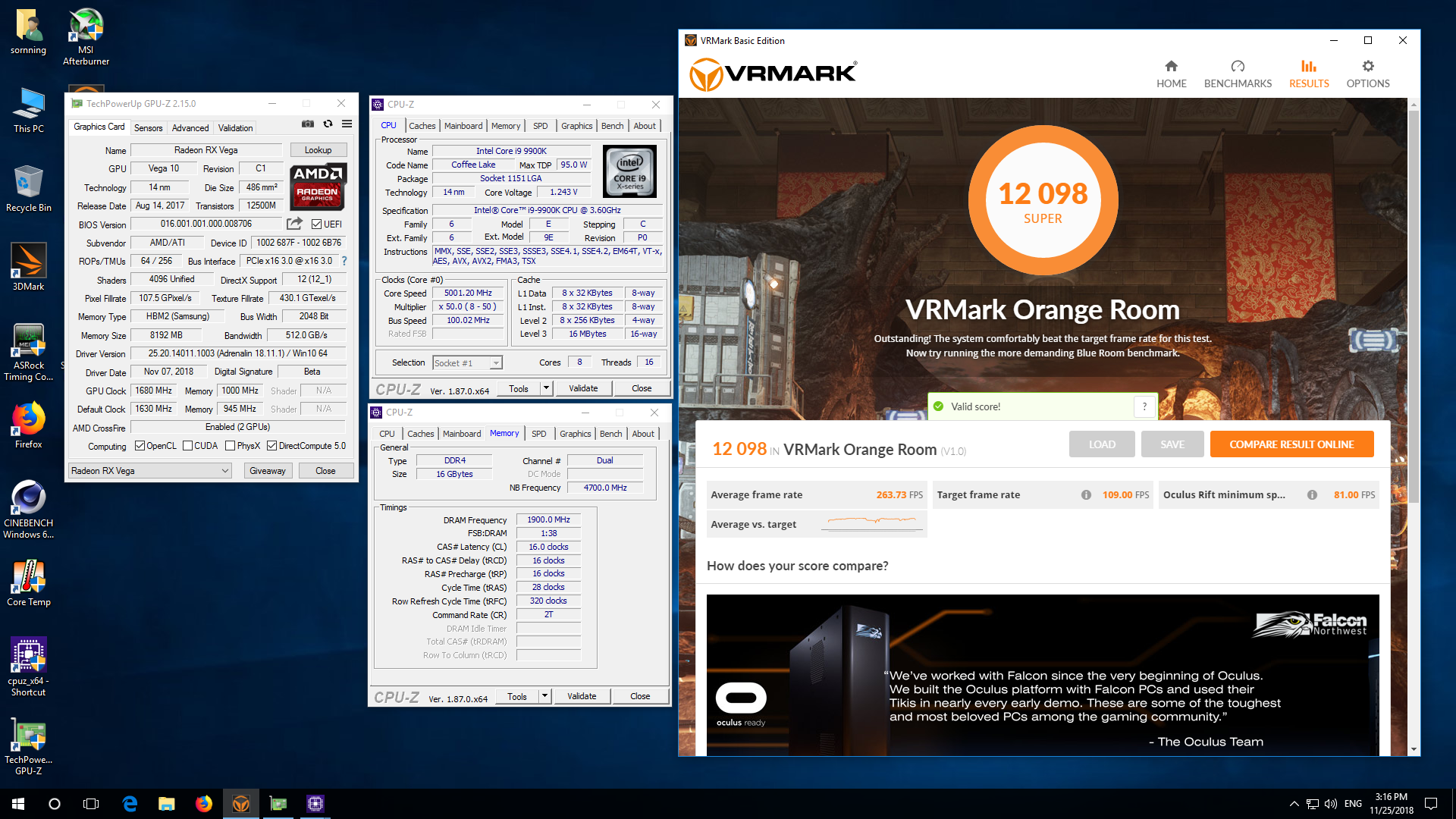This screenshot has width=1456, height=819.
Task: Switch to Sensors tab in GPU-Z
Action: coord(148,127)
